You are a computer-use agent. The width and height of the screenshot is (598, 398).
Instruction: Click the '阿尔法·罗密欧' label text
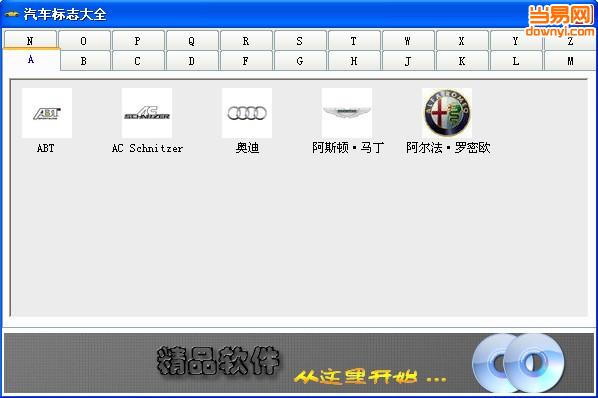coord(448,148)
